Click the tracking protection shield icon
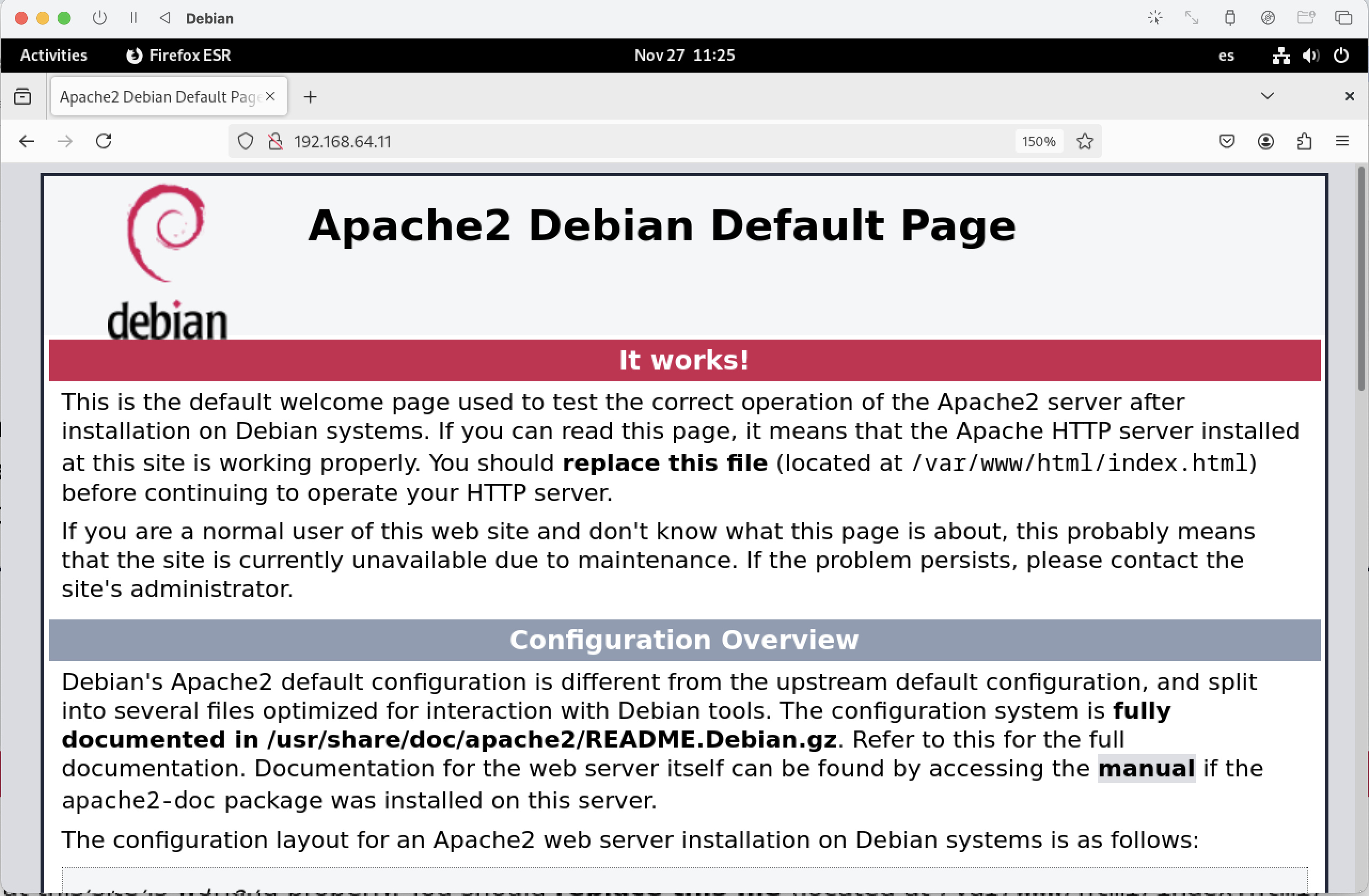Image resolution: width=1369 pixels, height=896 pixels. click(245, 141)
